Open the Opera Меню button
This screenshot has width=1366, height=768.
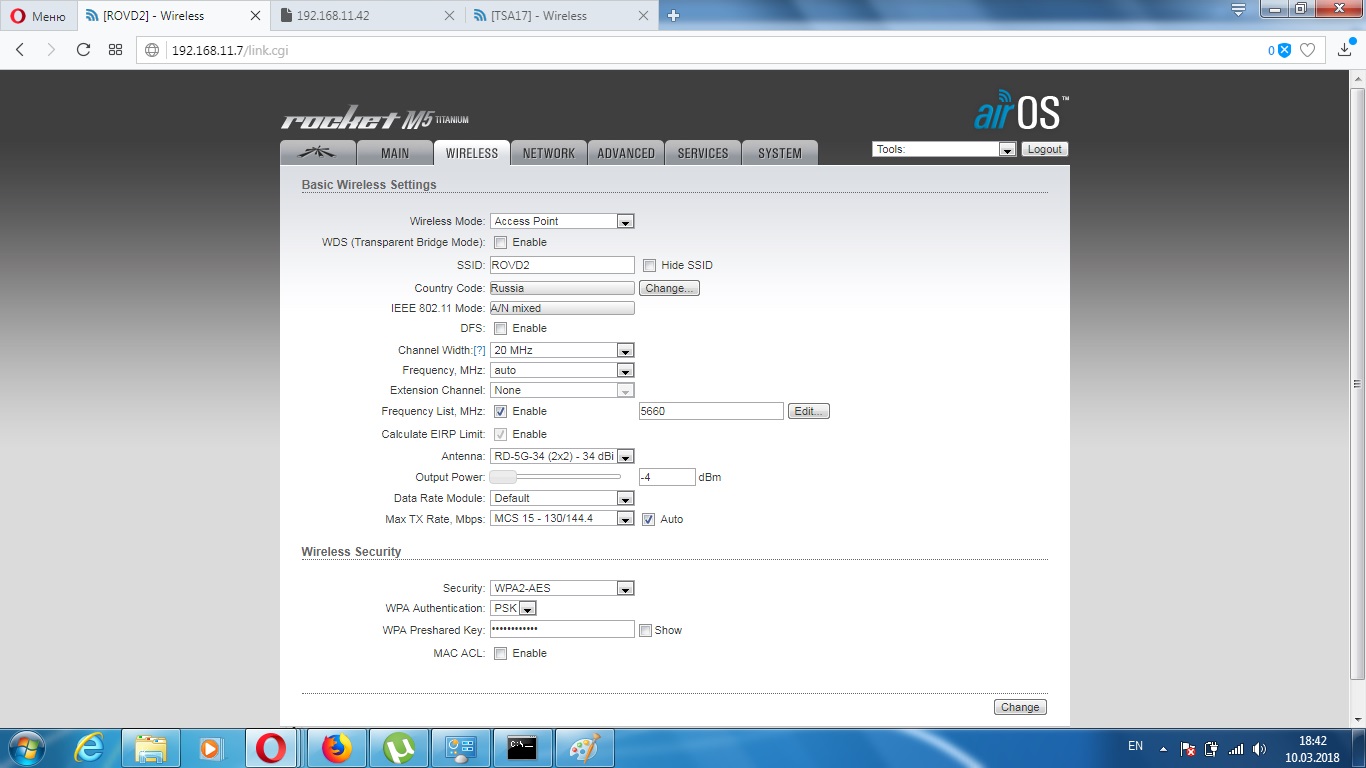(38, 15)
